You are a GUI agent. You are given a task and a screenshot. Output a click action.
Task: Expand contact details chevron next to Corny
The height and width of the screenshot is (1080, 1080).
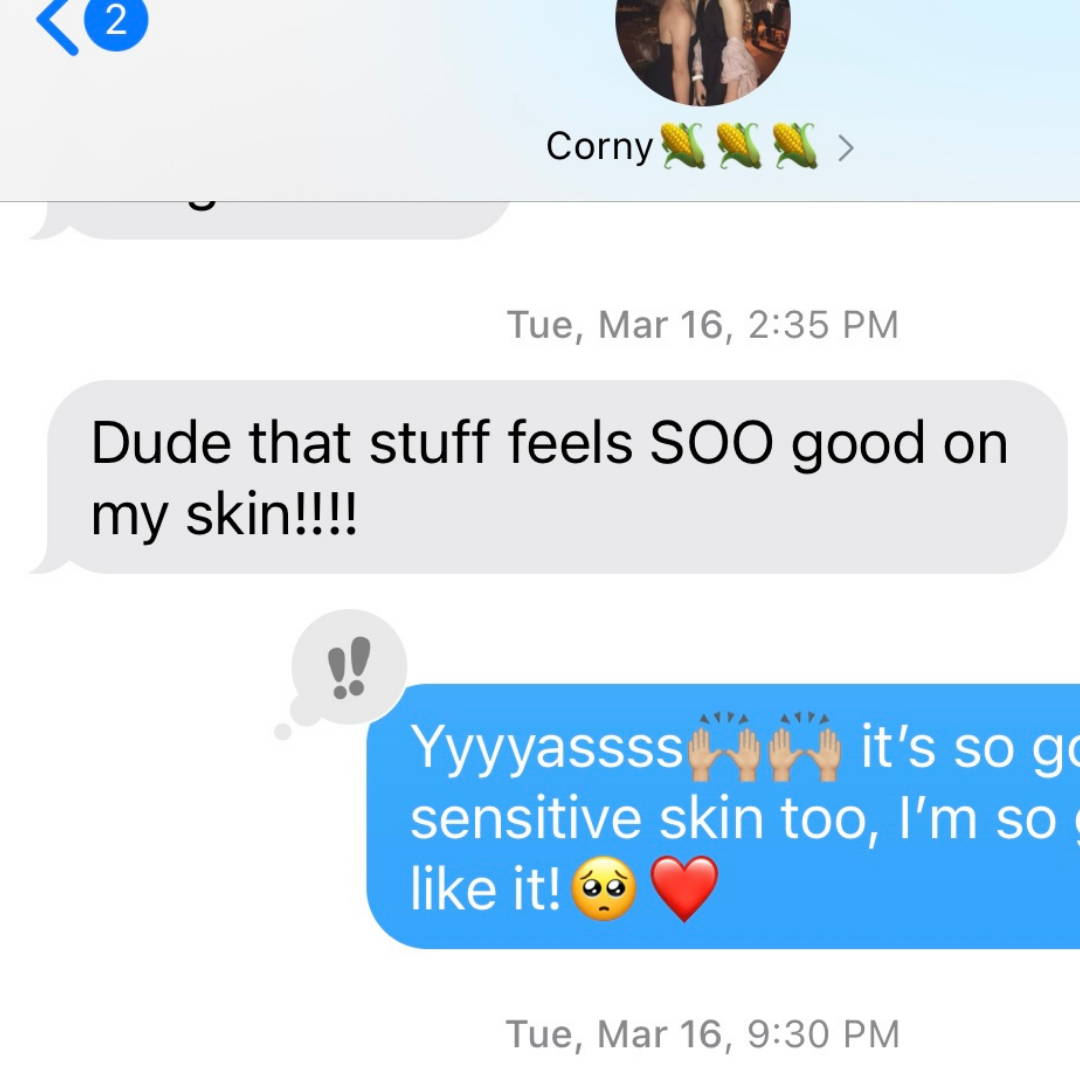click(x=846, y=147)
